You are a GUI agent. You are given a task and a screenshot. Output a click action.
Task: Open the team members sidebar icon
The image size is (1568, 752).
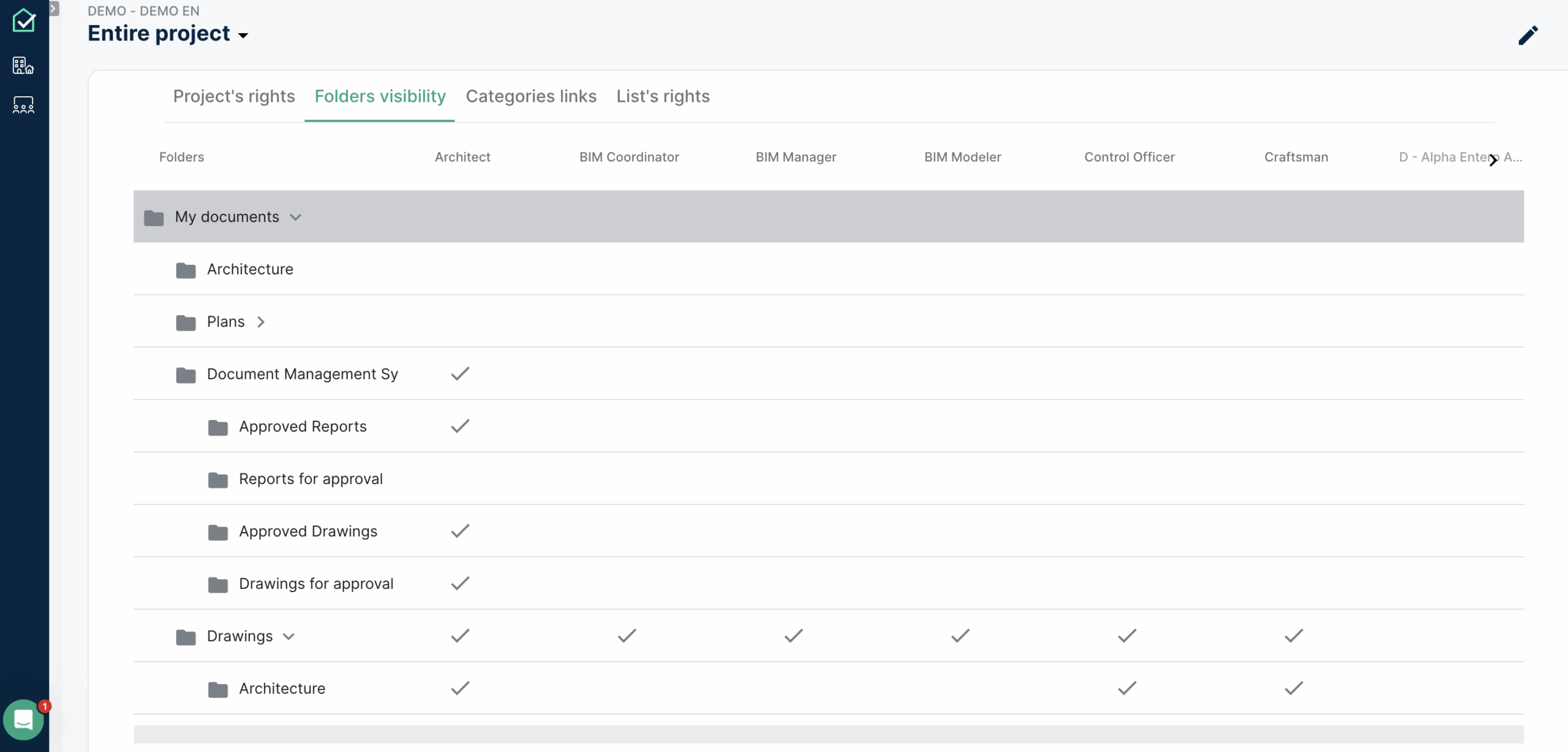click(x=23, y=105)
